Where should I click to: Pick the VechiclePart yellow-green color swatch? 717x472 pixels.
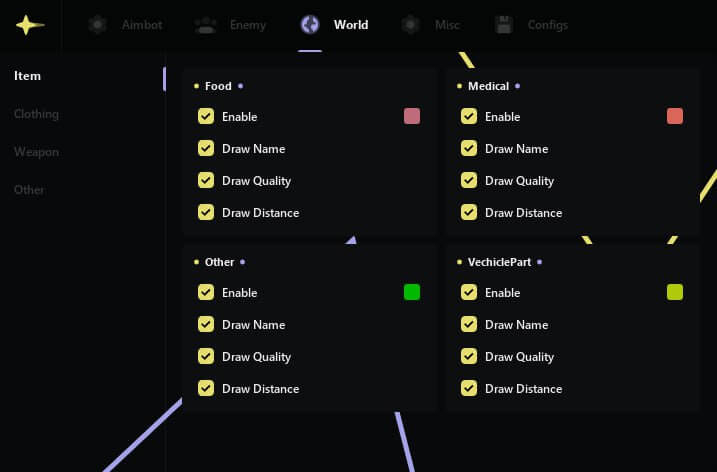point(675,292)
